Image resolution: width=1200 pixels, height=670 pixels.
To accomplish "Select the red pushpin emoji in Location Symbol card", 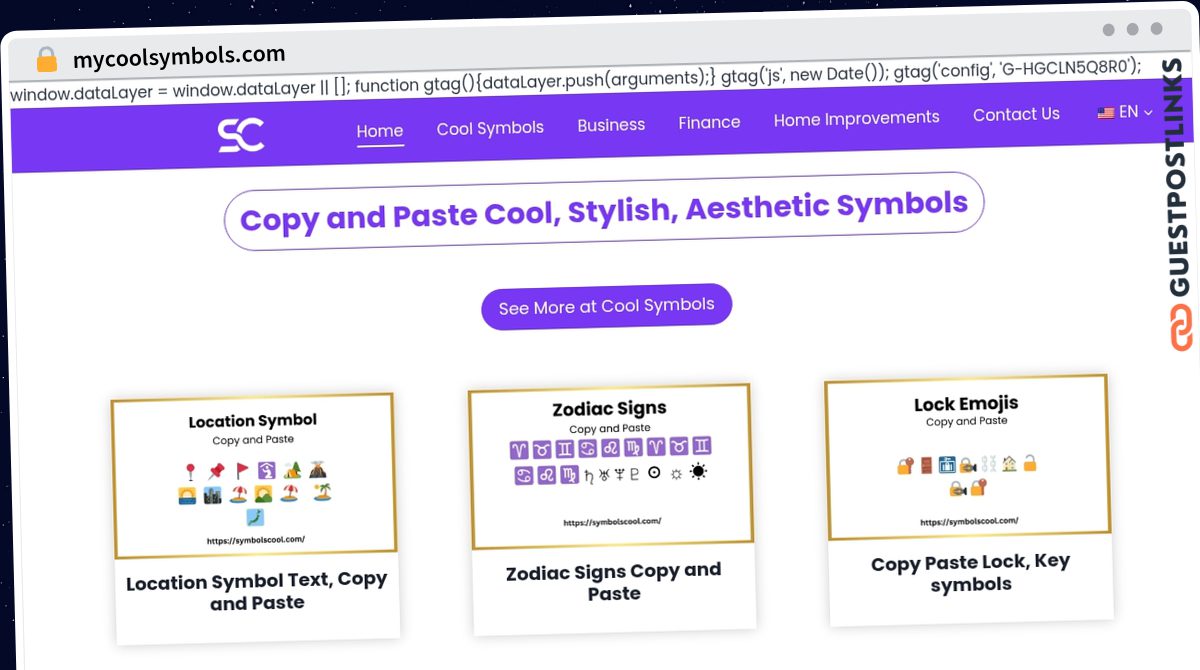I will [x=216, y=469].
